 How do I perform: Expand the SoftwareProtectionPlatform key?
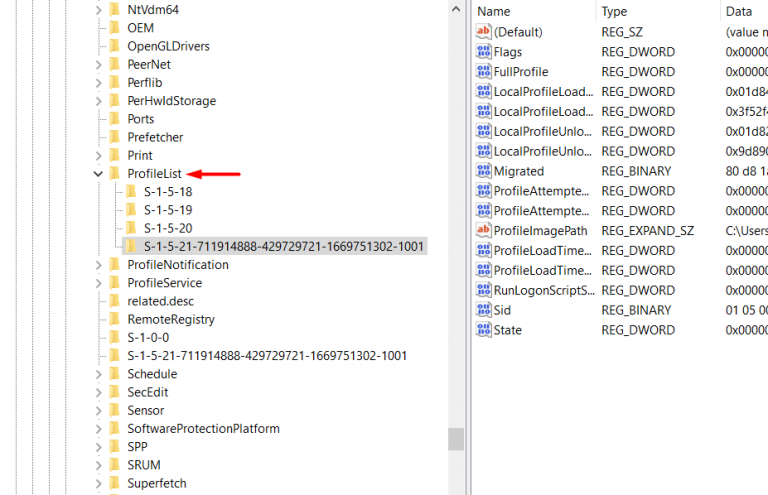(98, 429)
